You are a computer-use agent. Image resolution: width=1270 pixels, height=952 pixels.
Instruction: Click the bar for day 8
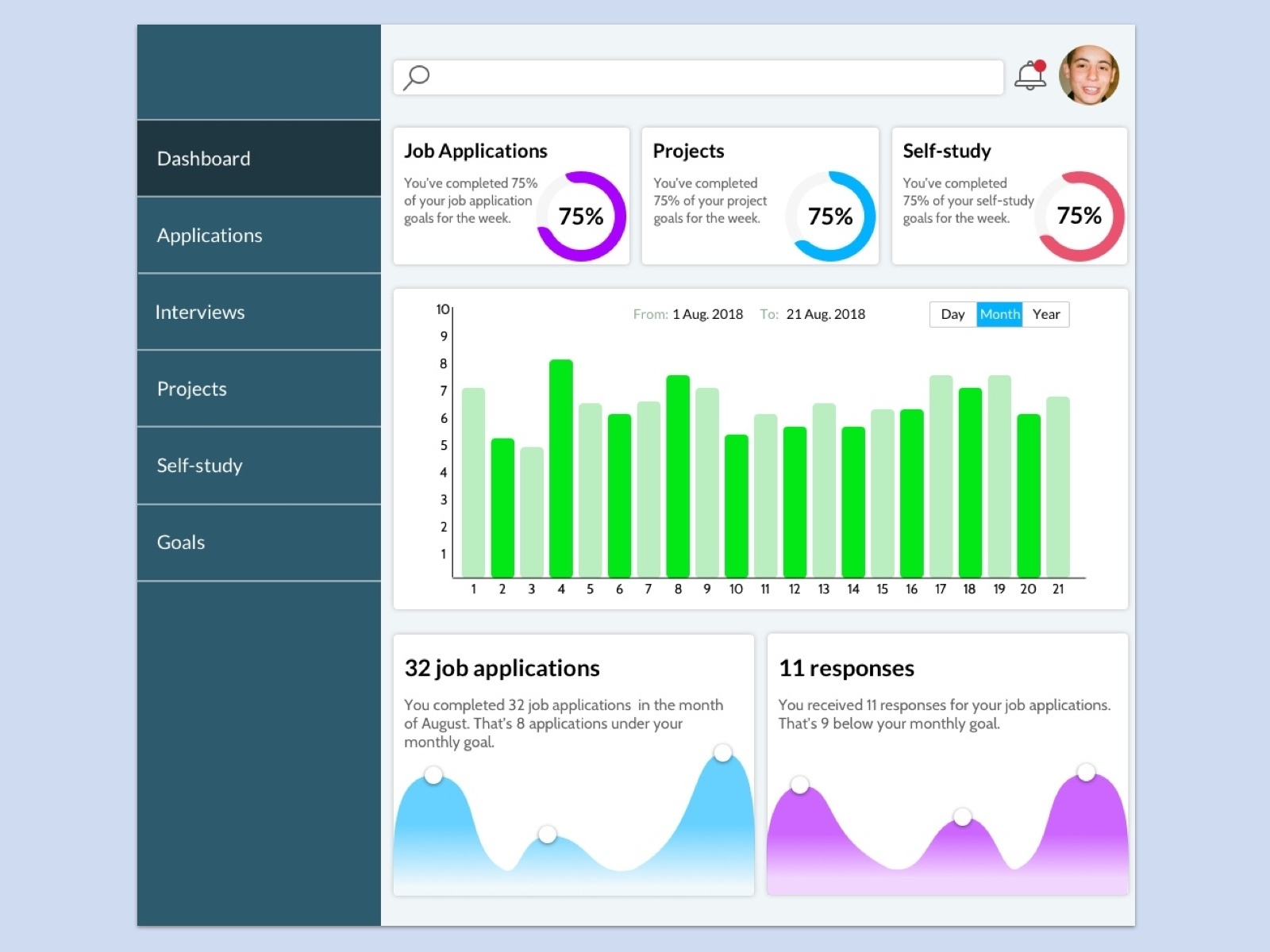(678, 477)
